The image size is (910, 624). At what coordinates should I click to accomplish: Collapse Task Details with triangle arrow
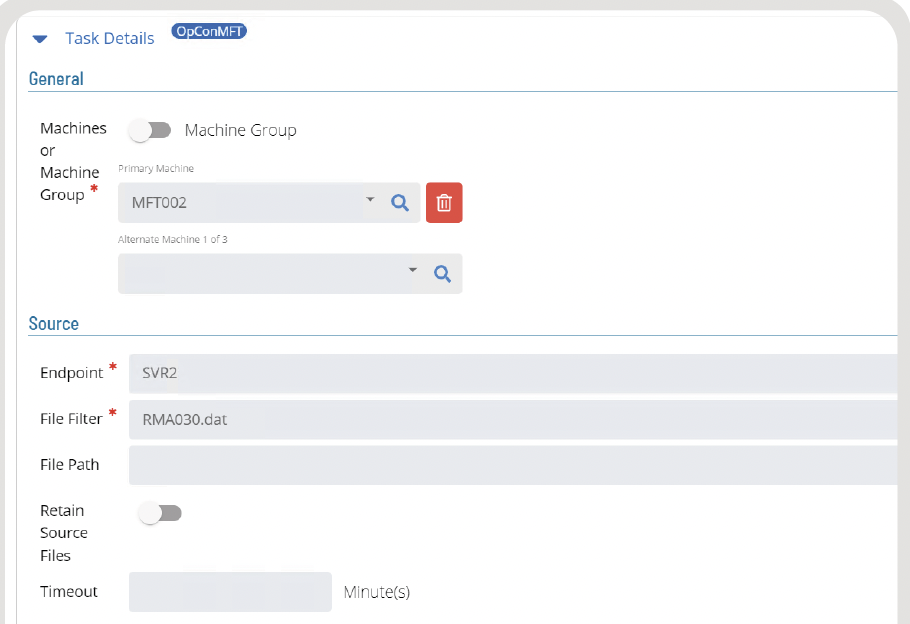(40, 39)
